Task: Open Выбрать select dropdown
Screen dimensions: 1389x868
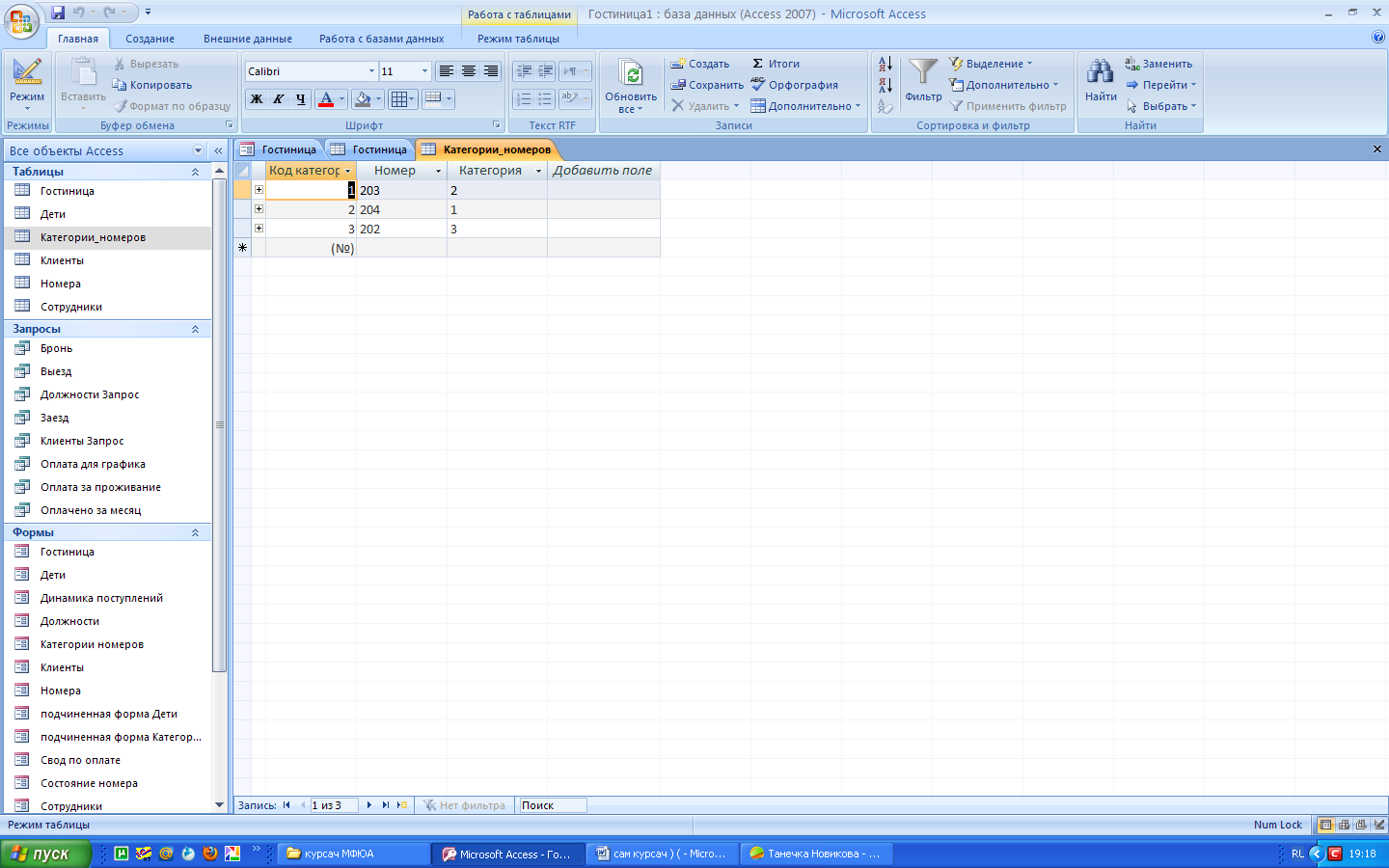Action: coord(1161,106)
